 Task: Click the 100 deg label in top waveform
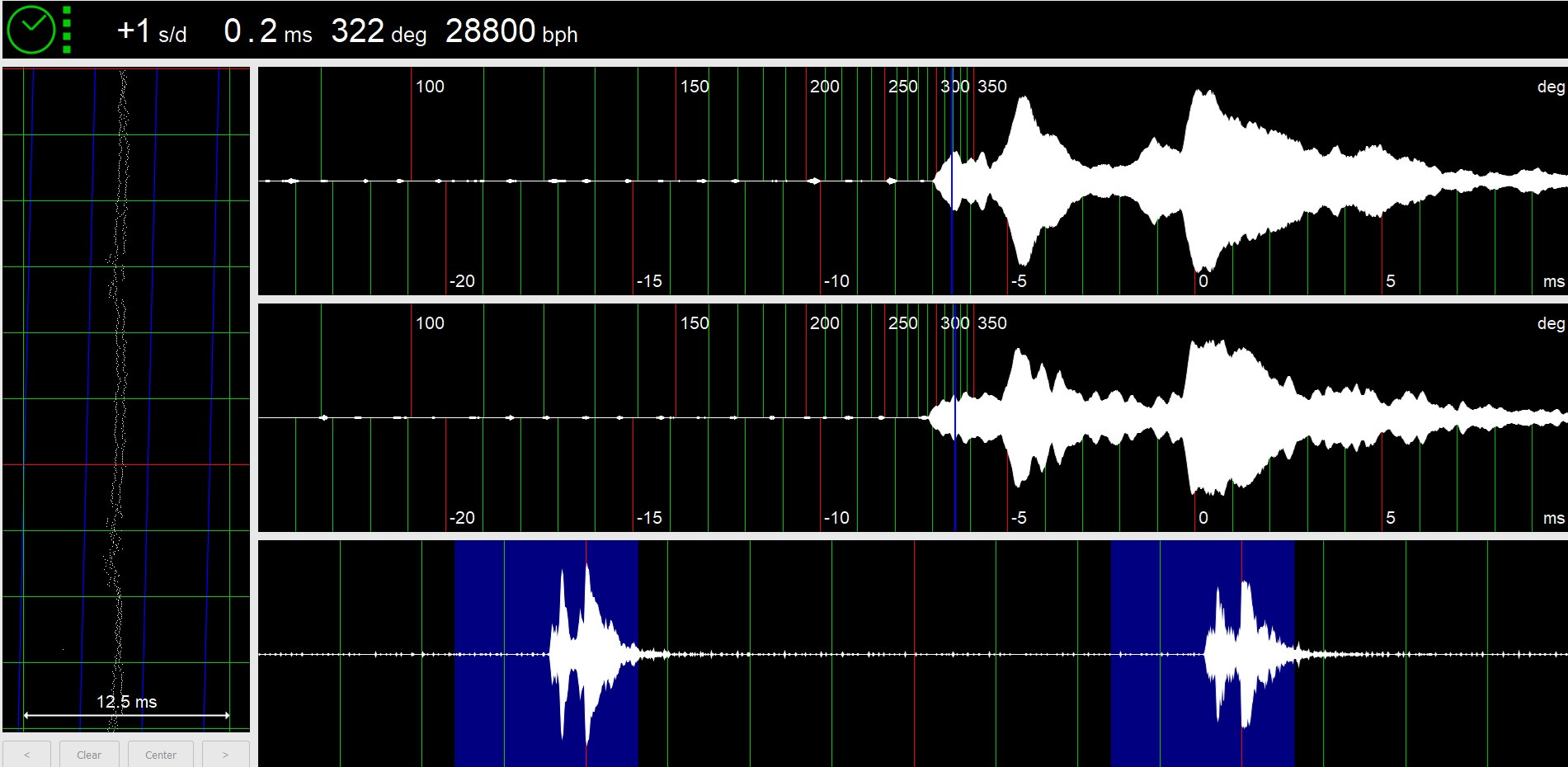(430, 87)
